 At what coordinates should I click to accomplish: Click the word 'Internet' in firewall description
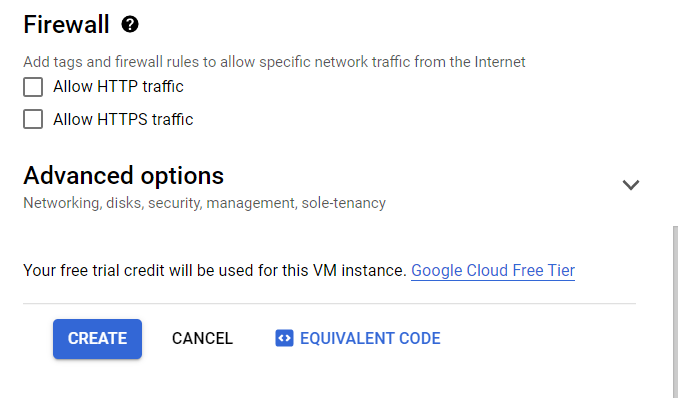[500, 62]
